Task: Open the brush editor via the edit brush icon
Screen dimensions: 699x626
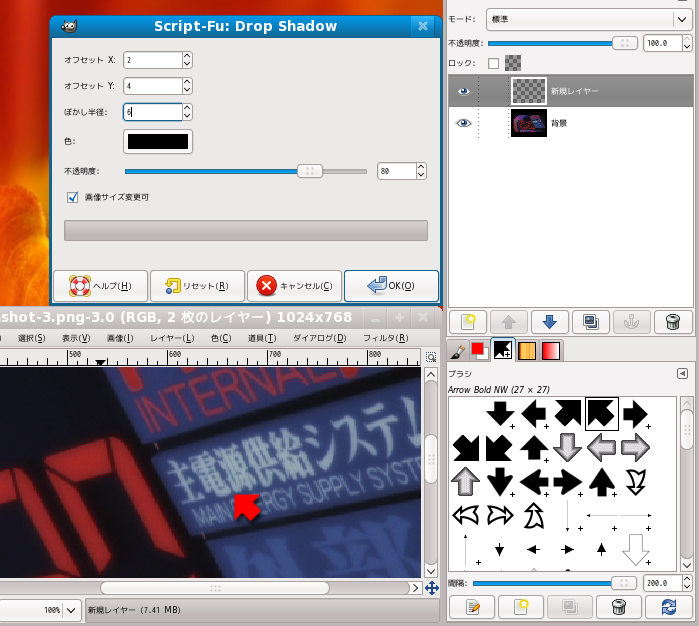Action: click(x=473, y=606)
